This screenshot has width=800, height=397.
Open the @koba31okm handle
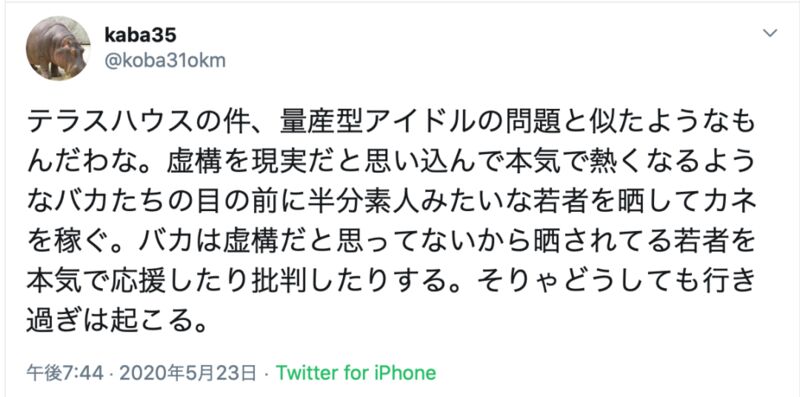165,61
